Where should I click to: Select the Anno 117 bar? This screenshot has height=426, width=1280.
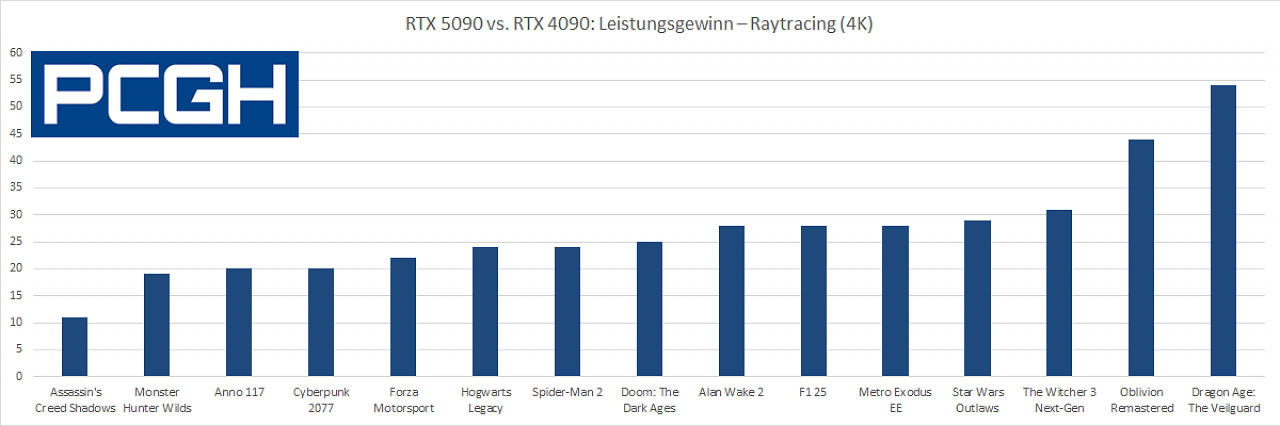(x=239, y=323)
